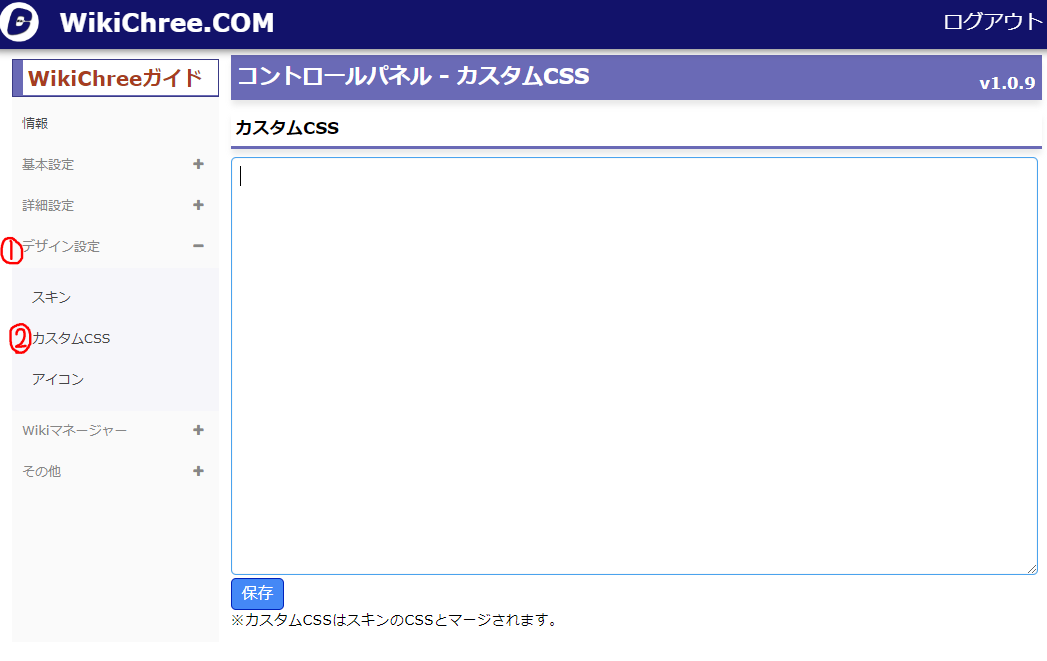Click the その他 menu entry
Screen dimensions: 1047x661
pyautogui.click(x=41, y=471)
